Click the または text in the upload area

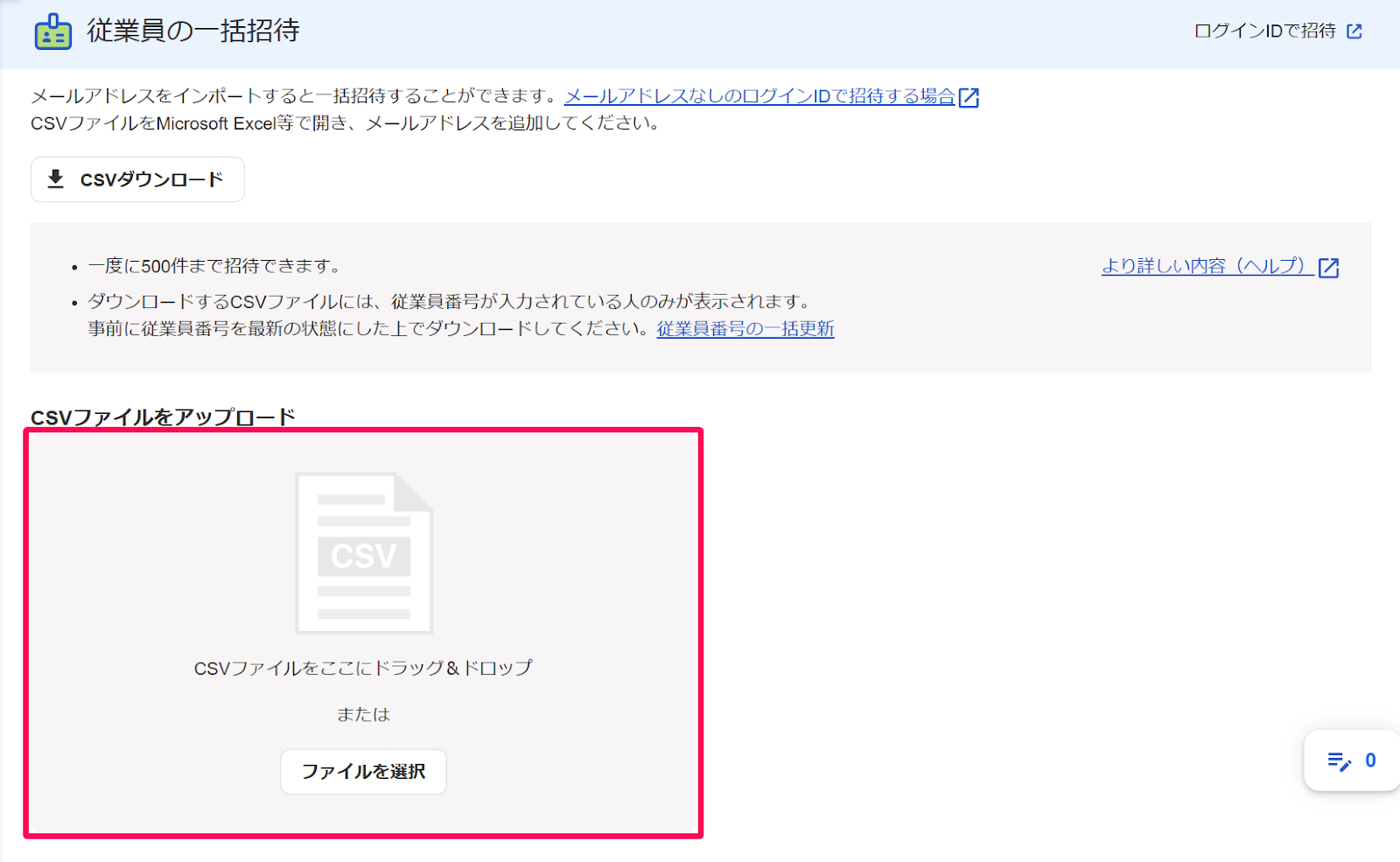pos(363,715)
